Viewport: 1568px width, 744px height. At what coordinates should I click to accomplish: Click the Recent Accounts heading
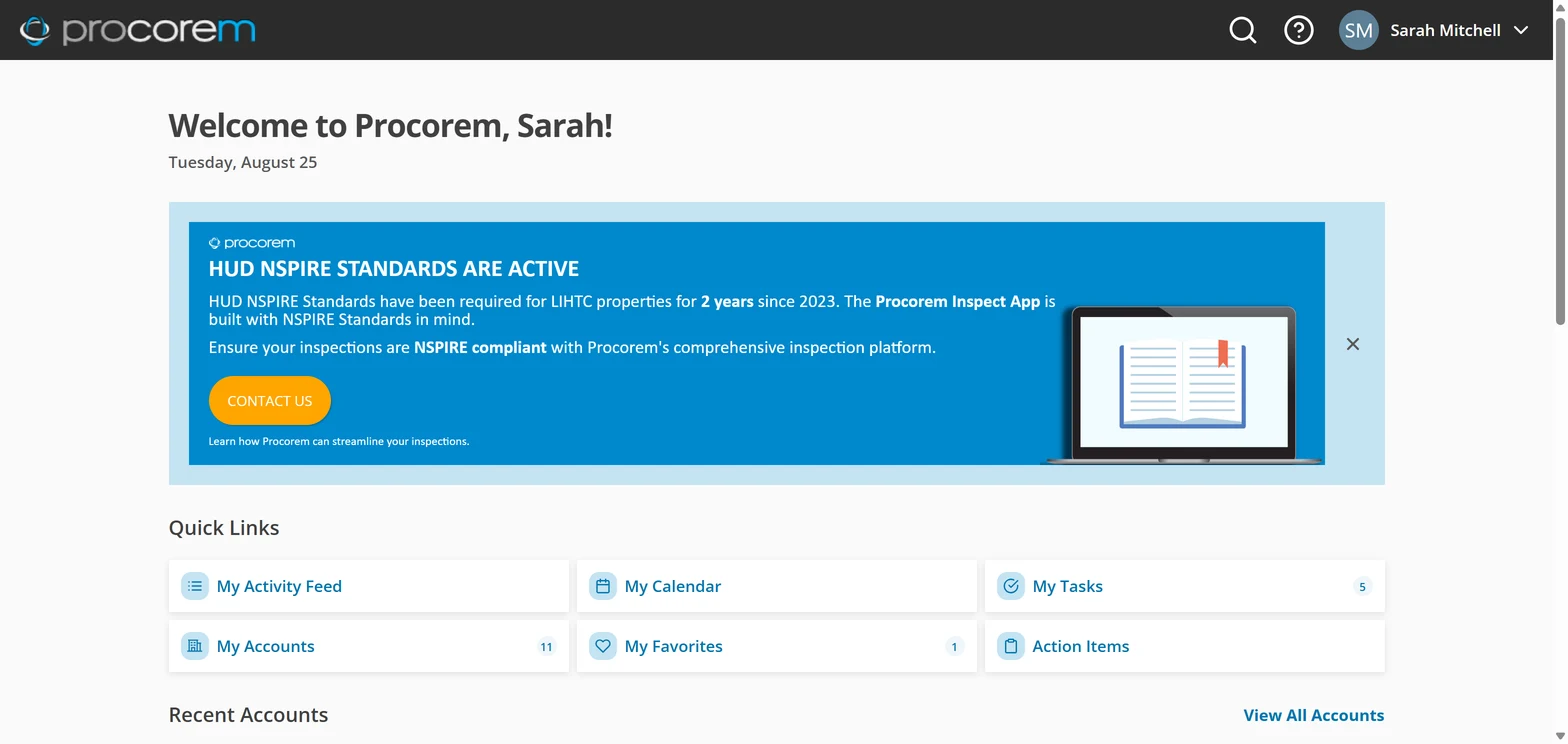pos(248,715)
